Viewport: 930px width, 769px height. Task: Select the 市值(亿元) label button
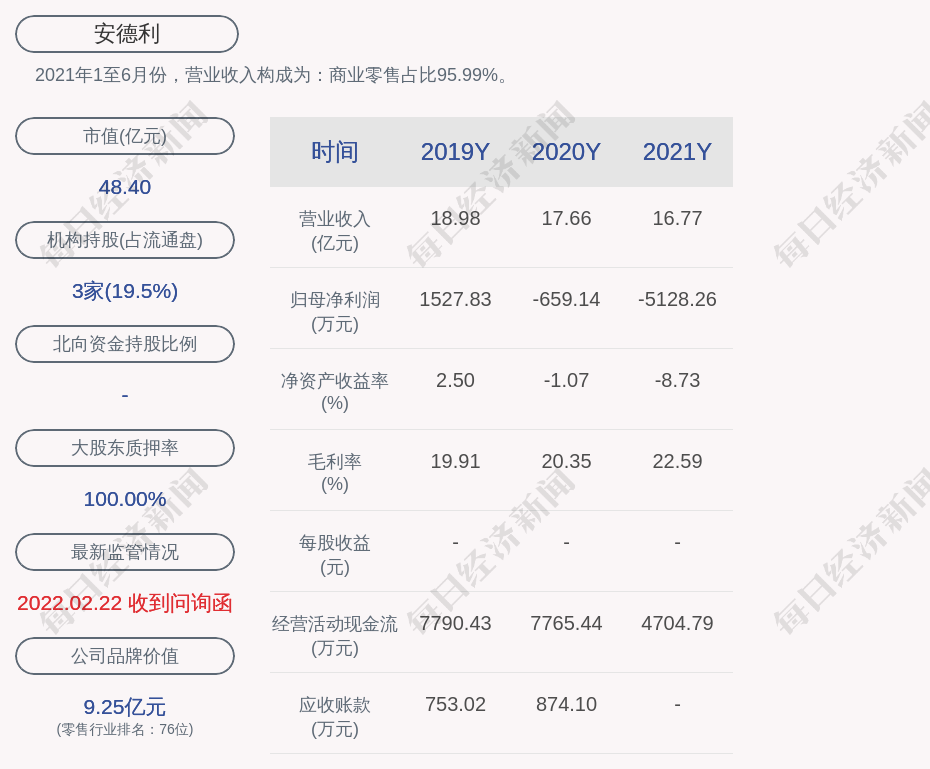[x=125, y=136]
